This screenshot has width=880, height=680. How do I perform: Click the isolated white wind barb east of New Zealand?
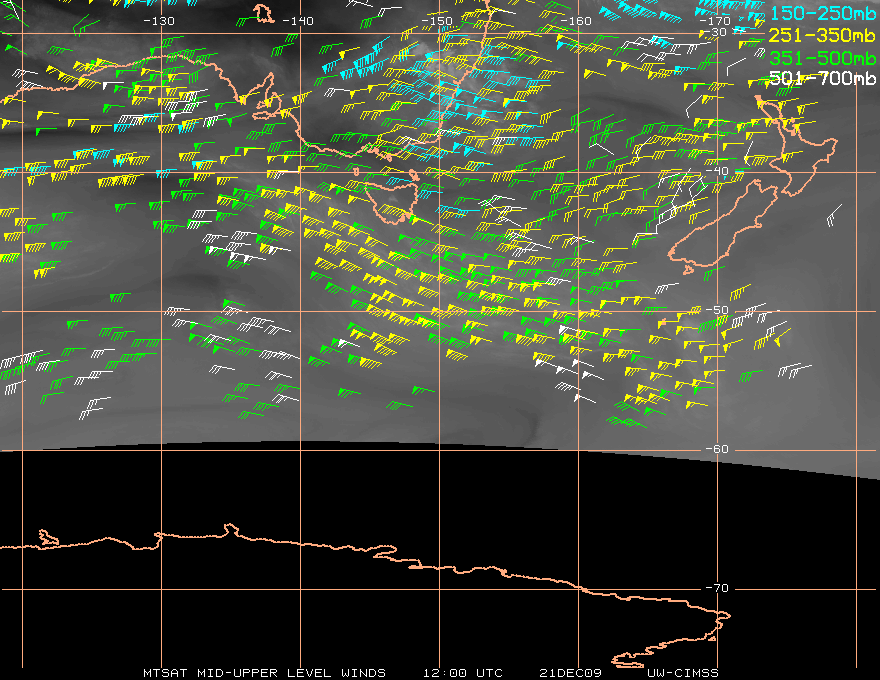click(833, 216)
